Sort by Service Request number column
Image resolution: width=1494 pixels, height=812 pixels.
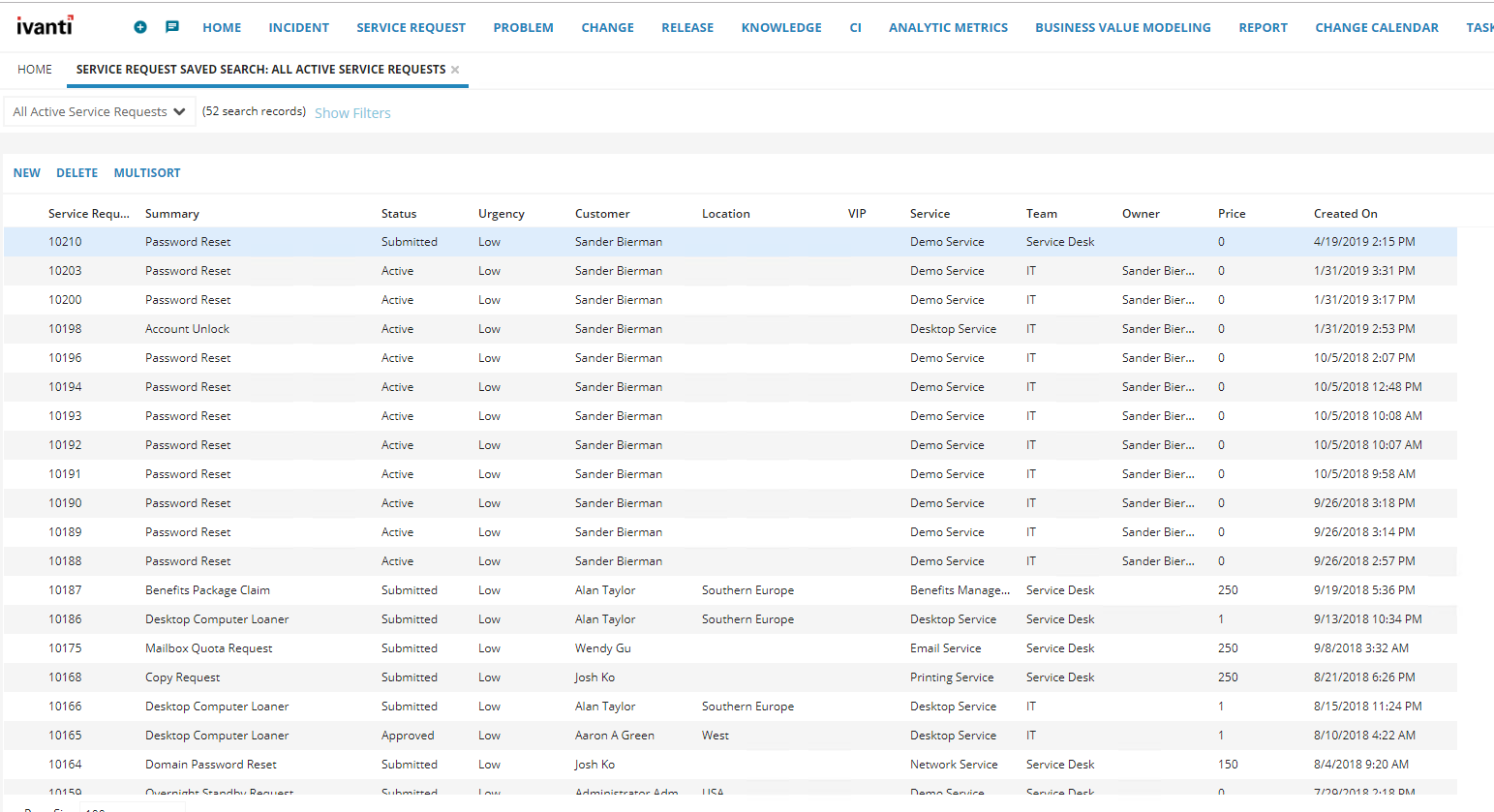click(89, 214)
